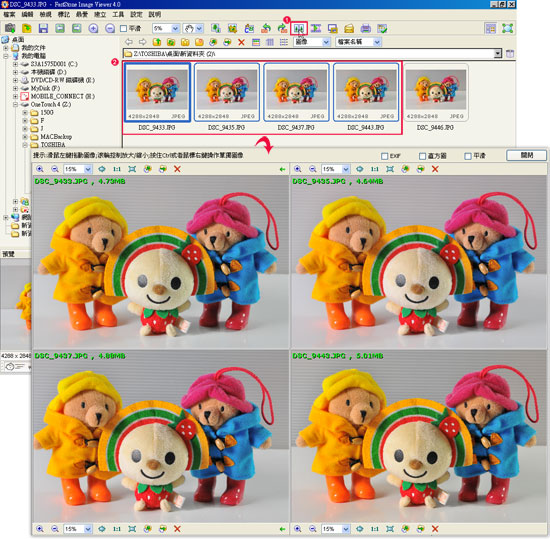This screenshot has height=539, width=550.
Task: Open the 檔案名稱 sort dropdown
Action: click(x=377, y=42)
